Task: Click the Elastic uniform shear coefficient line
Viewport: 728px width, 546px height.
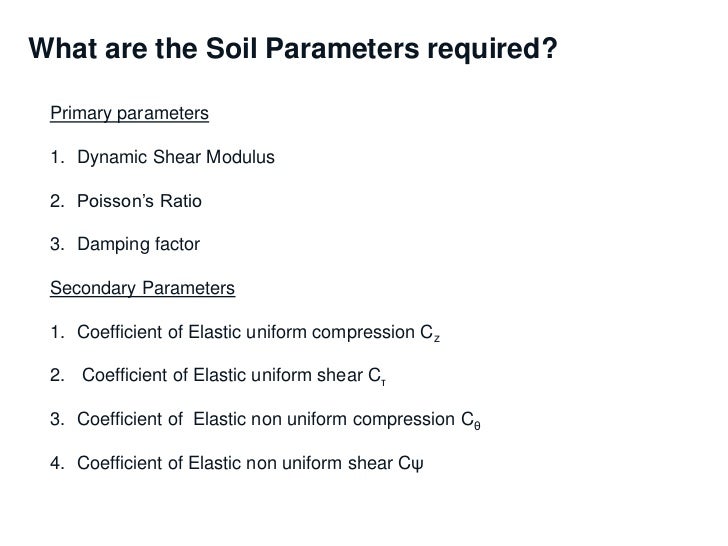Action: click(218, 376)
